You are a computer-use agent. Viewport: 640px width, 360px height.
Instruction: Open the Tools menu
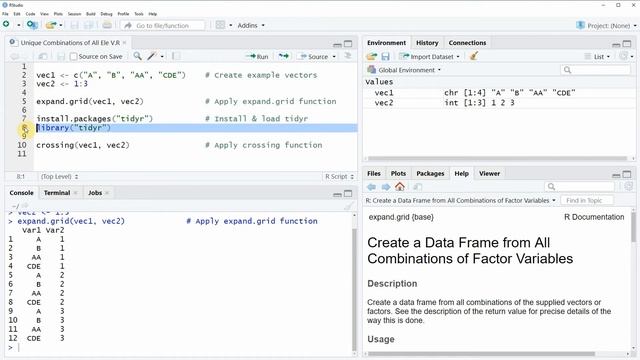click(x=139, y=14)
